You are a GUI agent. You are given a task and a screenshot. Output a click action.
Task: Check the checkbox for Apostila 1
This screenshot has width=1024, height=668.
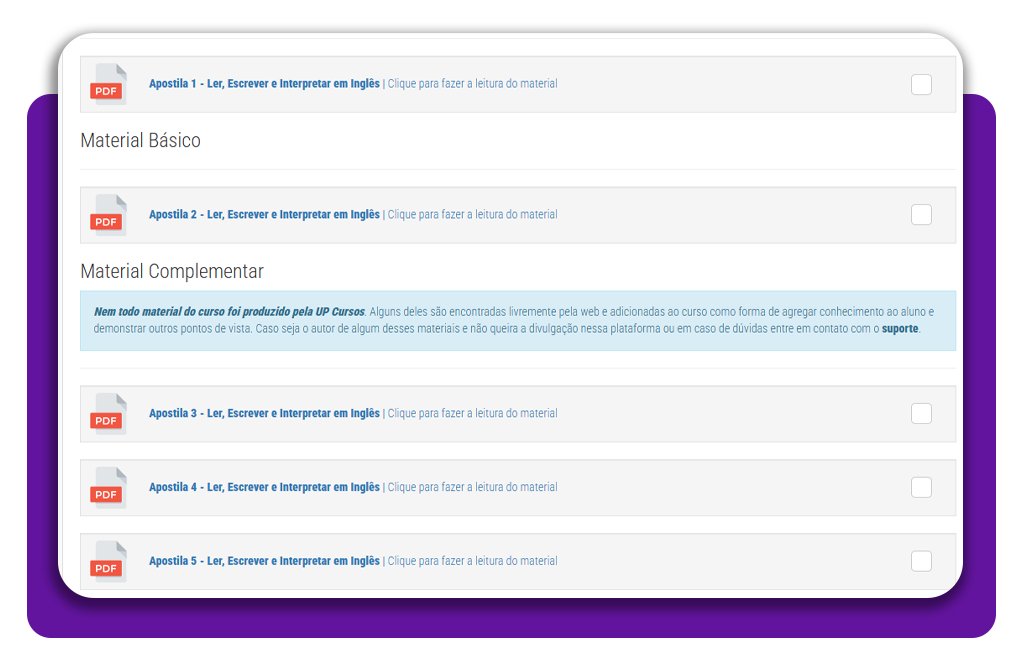[921, 85]
